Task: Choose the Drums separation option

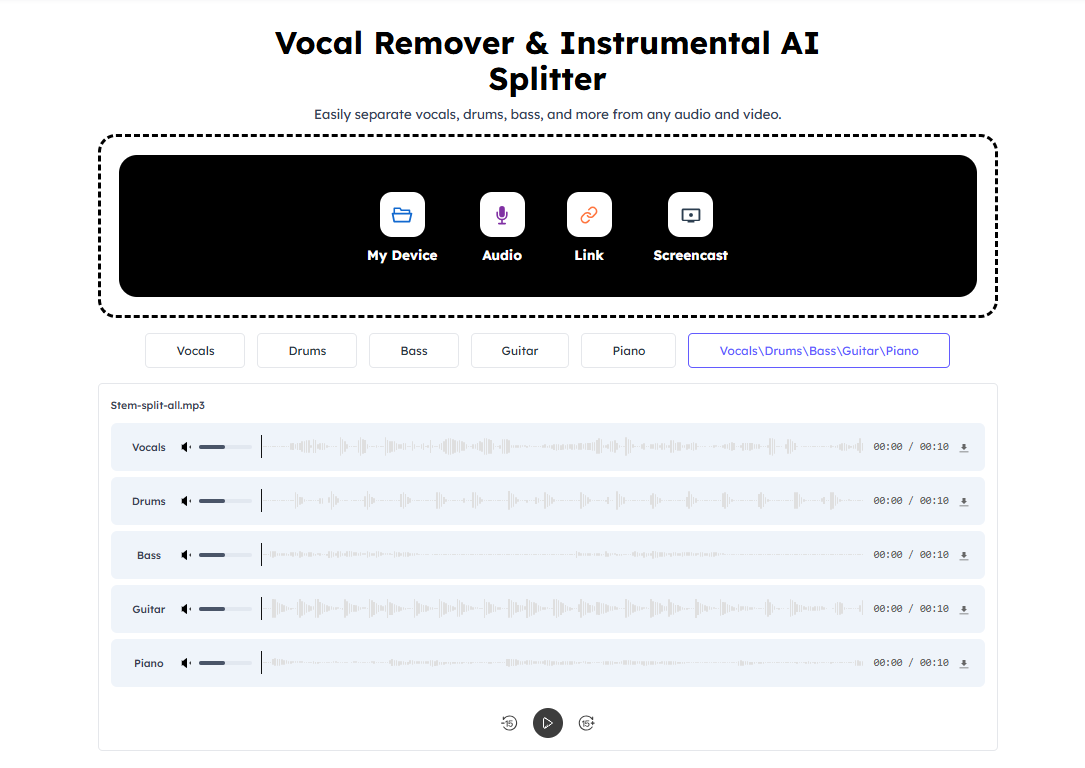Action: click(306, 350)
